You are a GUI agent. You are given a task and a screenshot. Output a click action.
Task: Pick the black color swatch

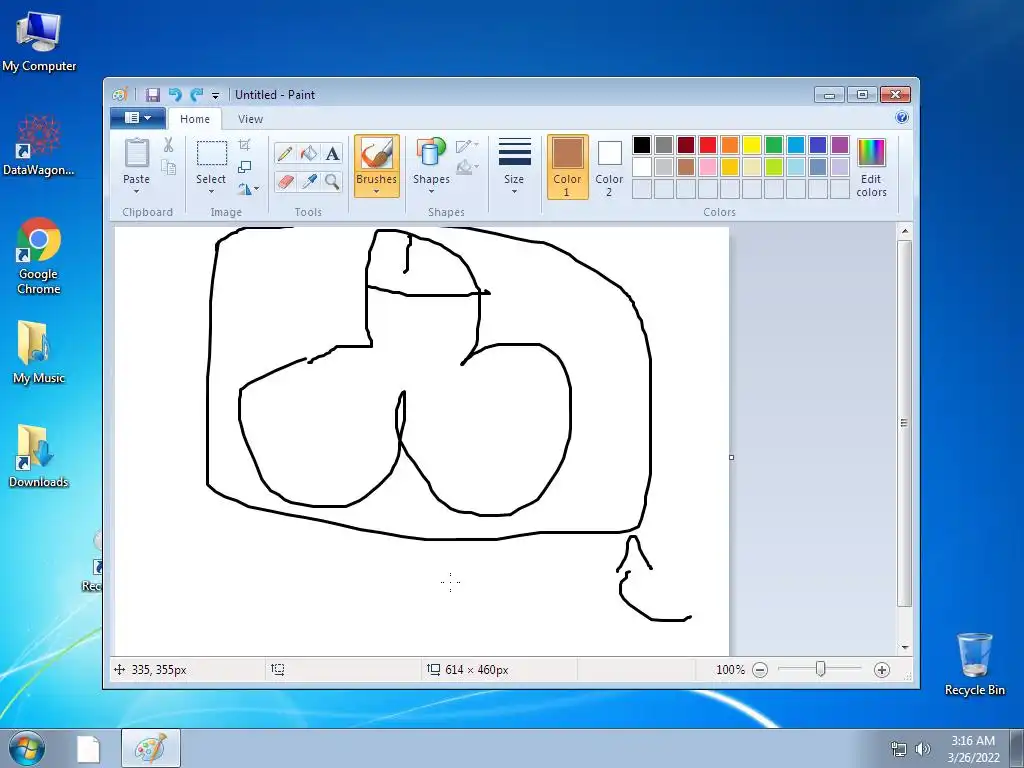(642, 145)
